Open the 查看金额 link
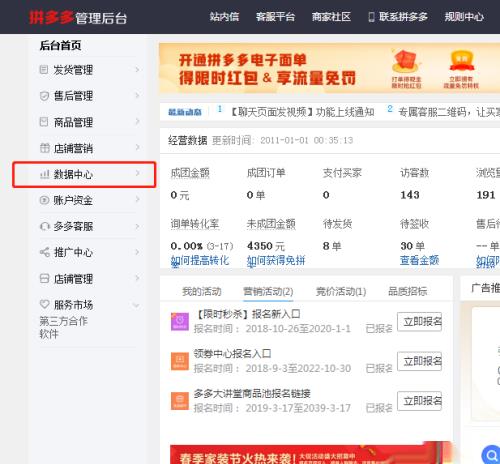500x464 pixels. point(420,260)
